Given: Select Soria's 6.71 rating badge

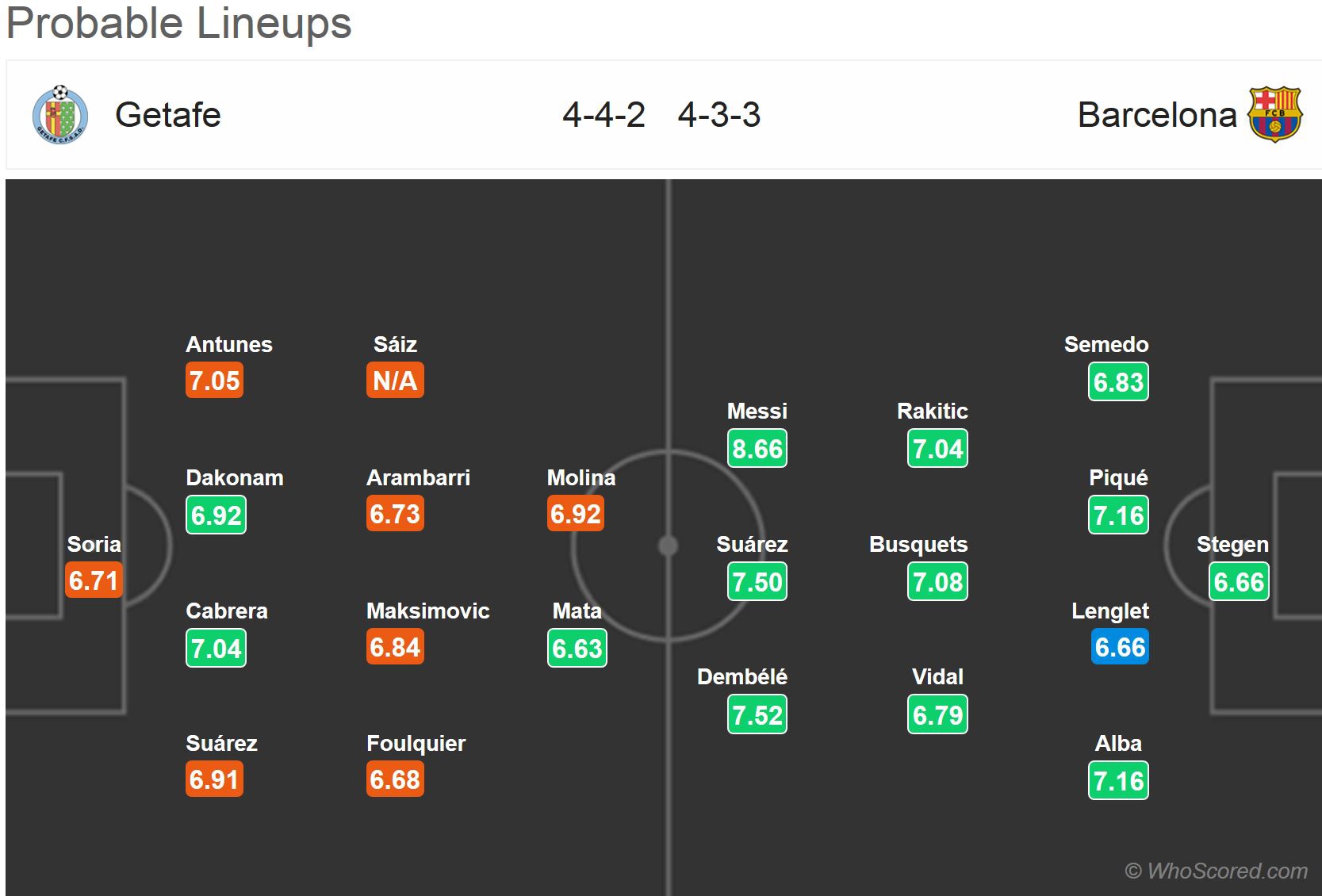Looking at the screenshot, I should [x=94, y=580].
